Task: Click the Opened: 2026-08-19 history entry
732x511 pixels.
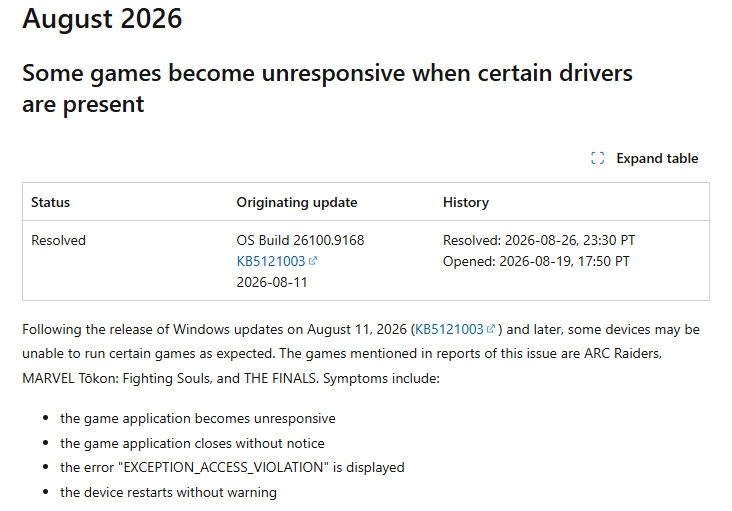Action: point(536,261)
